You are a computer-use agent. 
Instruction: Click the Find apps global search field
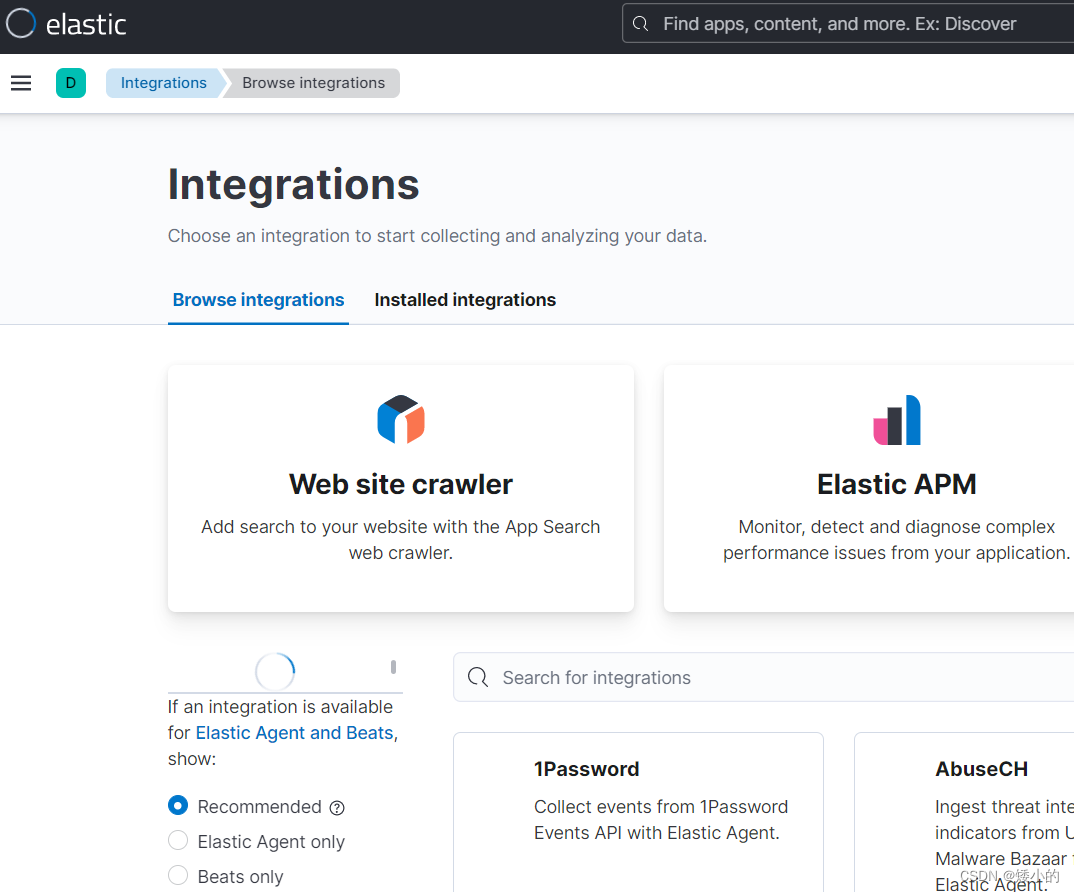(848, 24)
